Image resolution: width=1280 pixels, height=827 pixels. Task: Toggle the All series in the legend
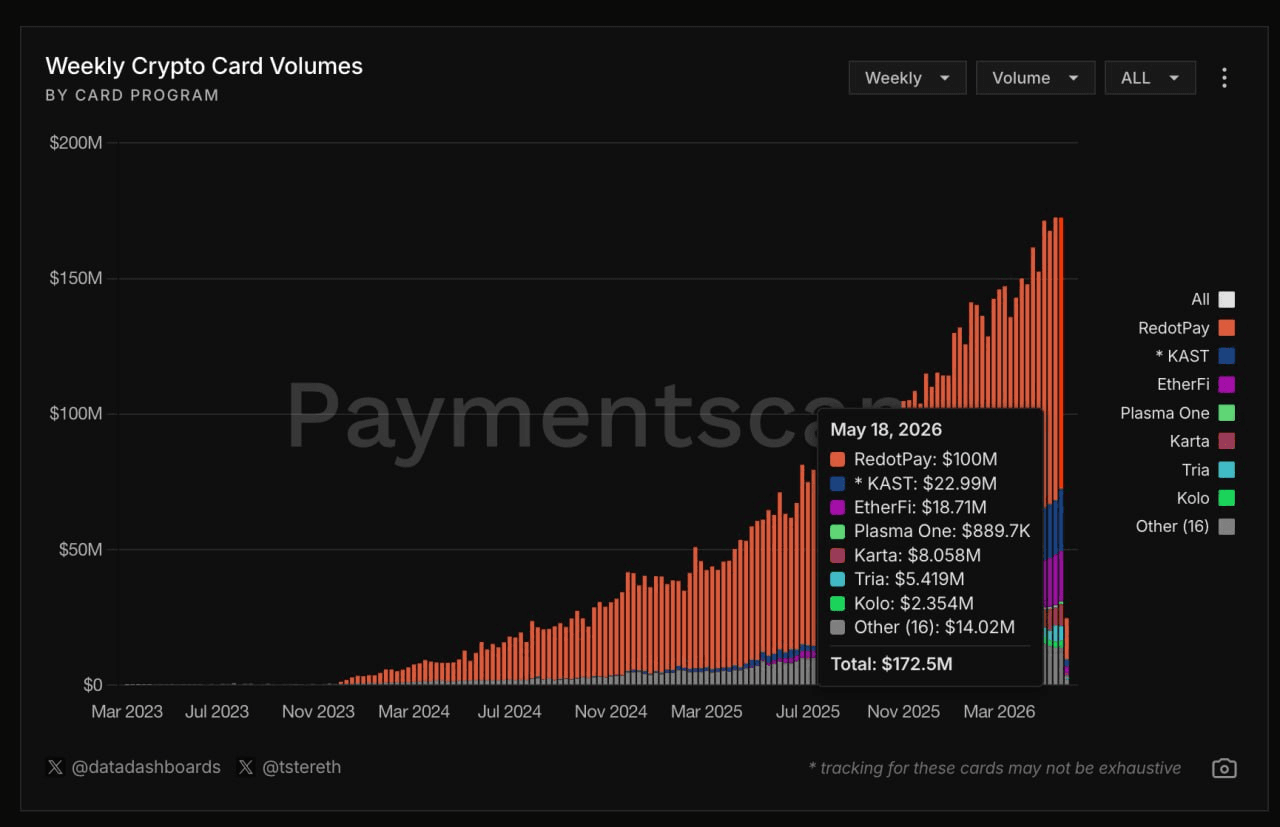pos(1213,299)
